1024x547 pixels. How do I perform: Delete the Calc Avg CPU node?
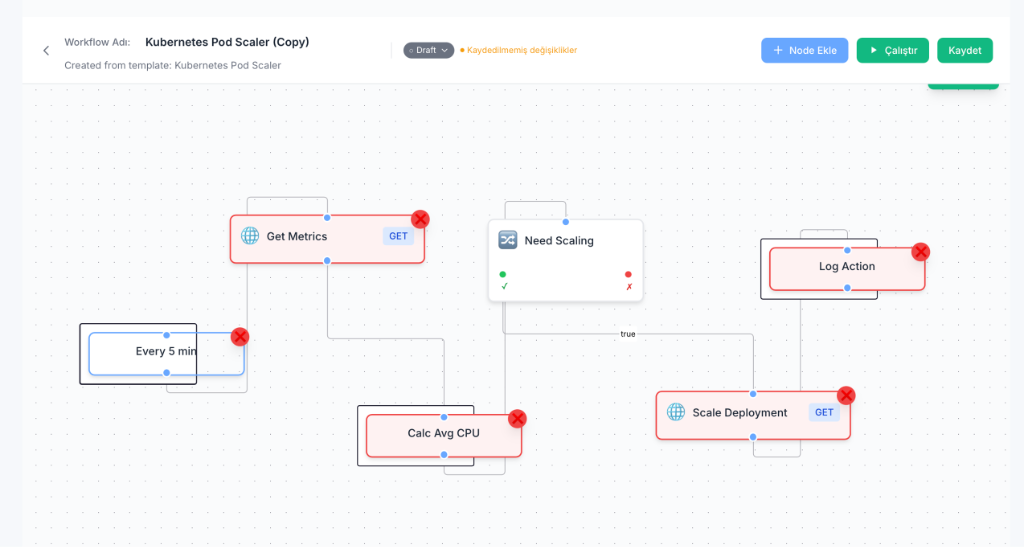coord(517,419)
